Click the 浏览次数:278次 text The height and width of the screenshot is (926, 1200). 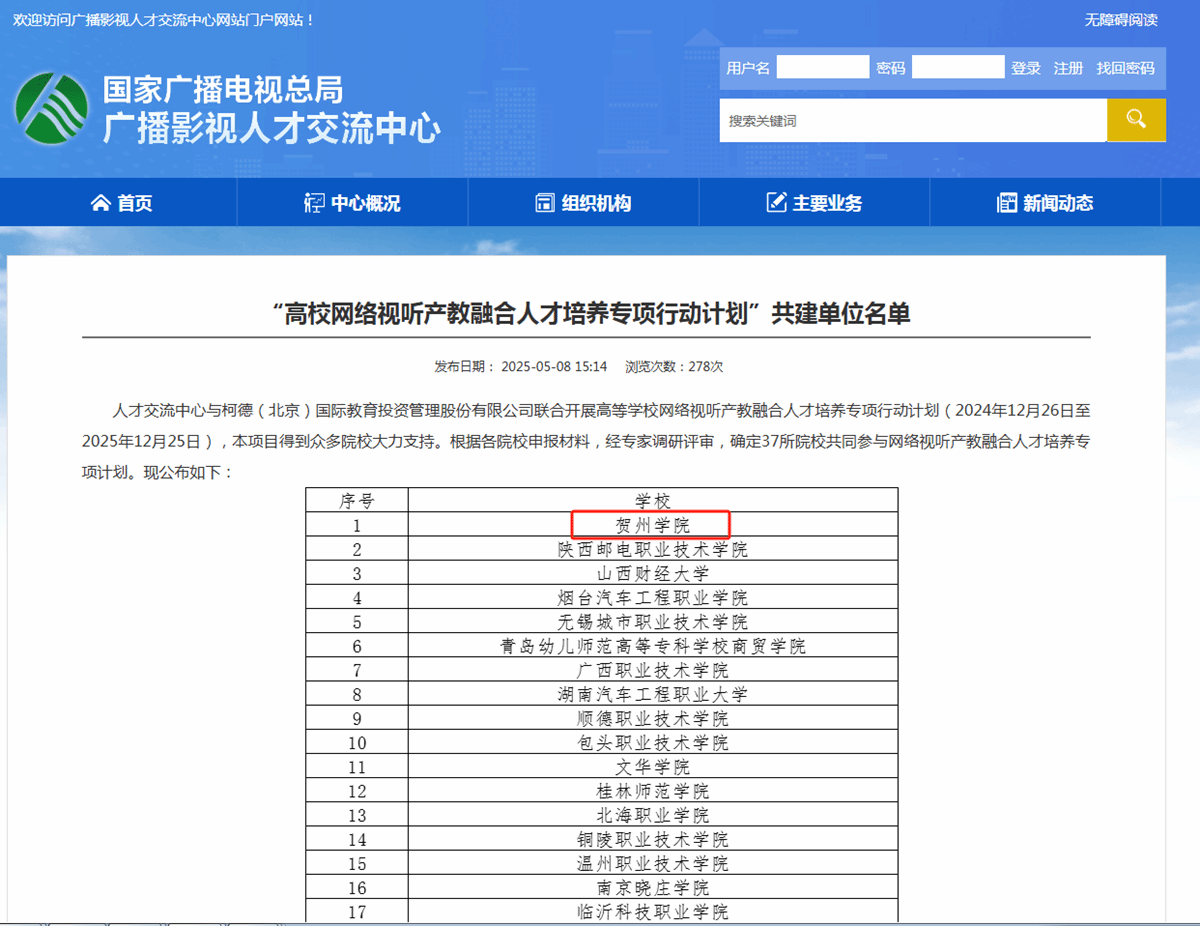pyautogui.click(x=674, y=367)
